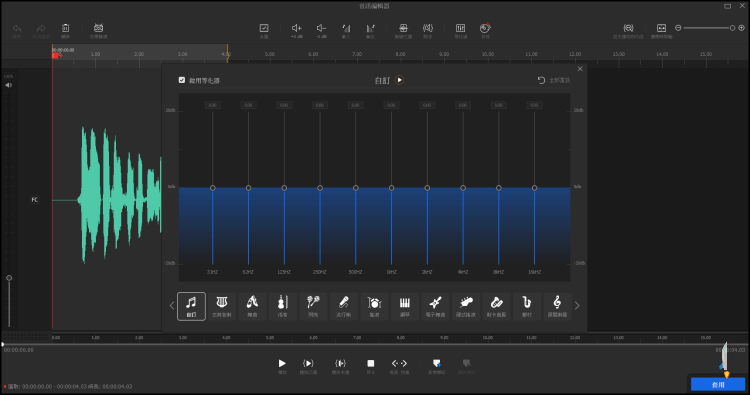Click the zoom out minus icon
The height and width of the screenshot is (395, 750).
[678, 28]
